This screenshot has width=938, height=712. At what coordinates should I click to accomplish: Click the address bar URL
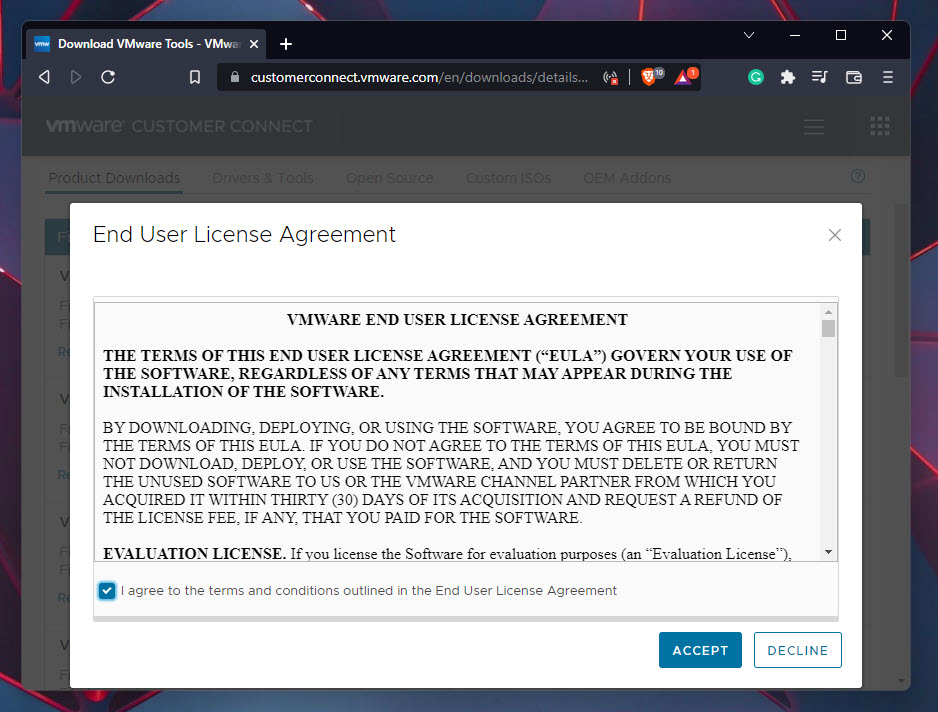(419, 77)
